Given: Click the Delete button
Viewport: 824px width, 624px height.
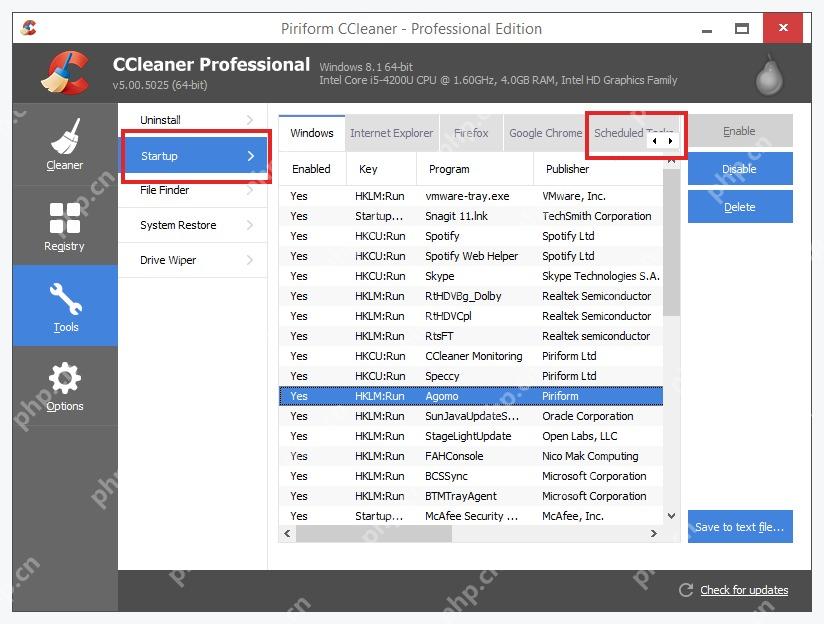Looking at the screenshot, I should point(740,207).
